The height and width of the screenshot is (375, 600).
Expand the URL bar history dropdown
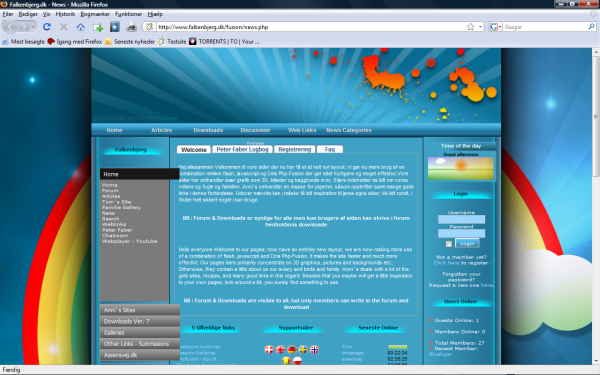click(x=480, y=27)
